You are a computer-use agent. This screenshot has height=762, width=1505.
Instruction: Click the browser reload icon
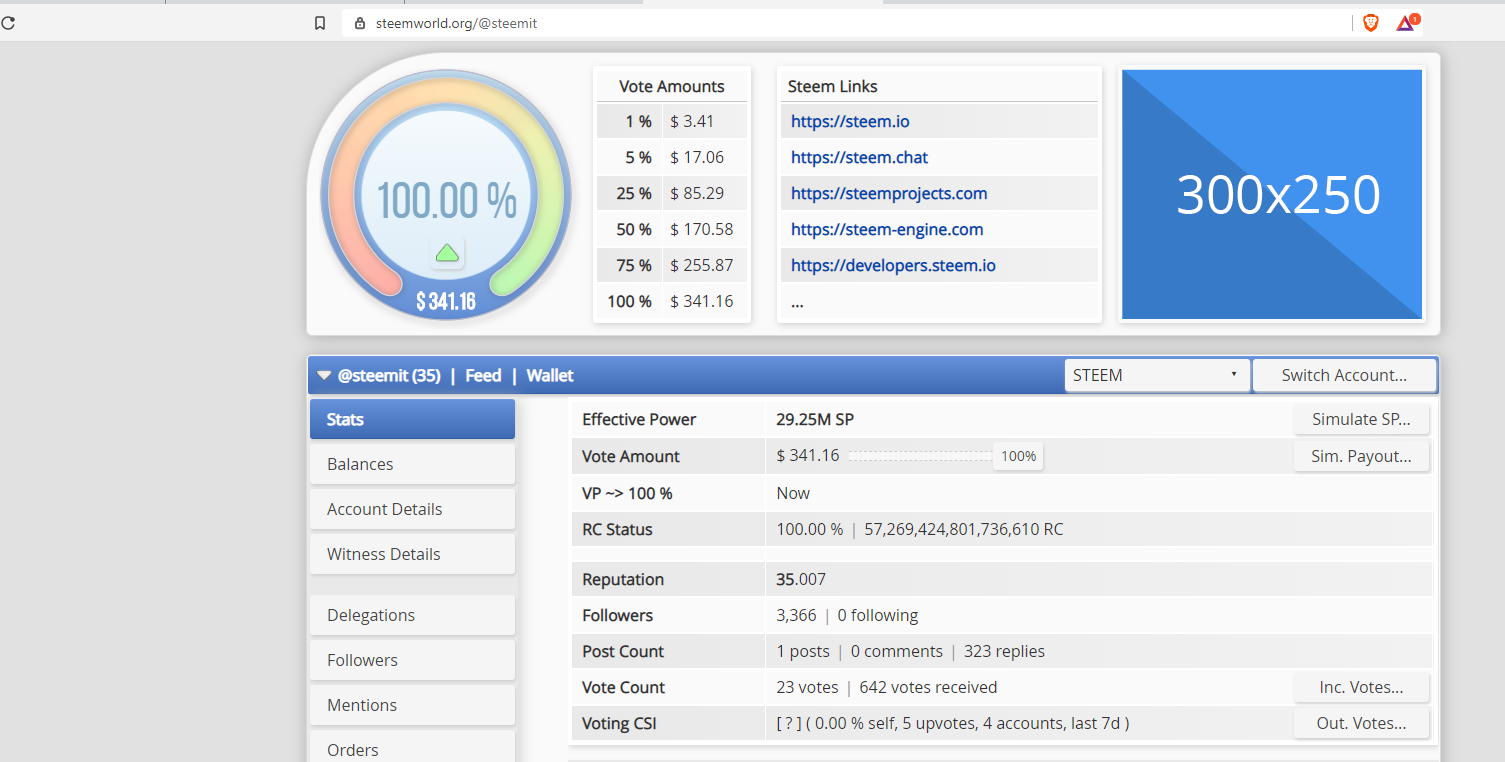[8, 23]
